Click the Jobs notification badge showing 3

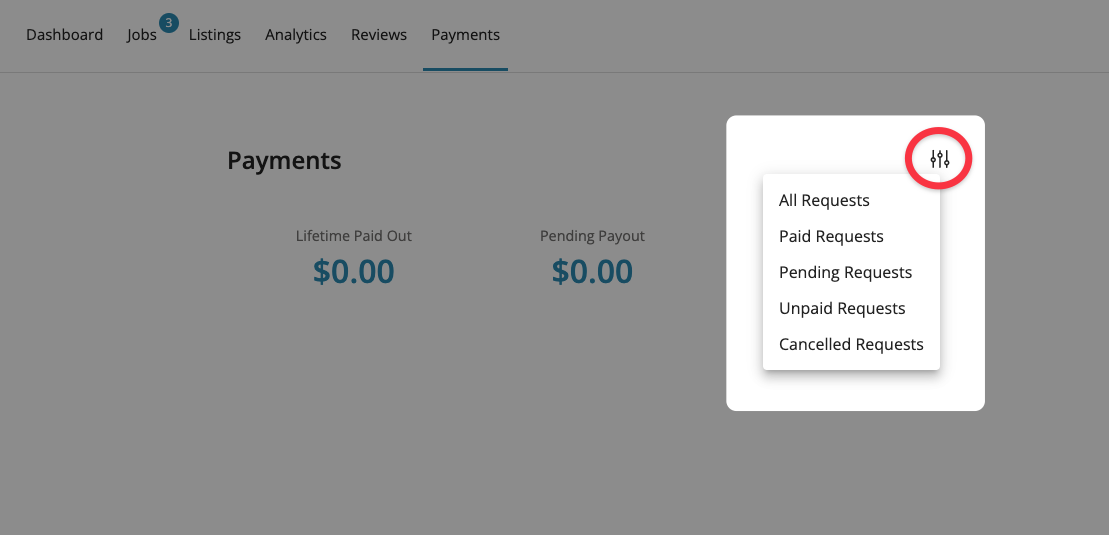coord(168,23)
